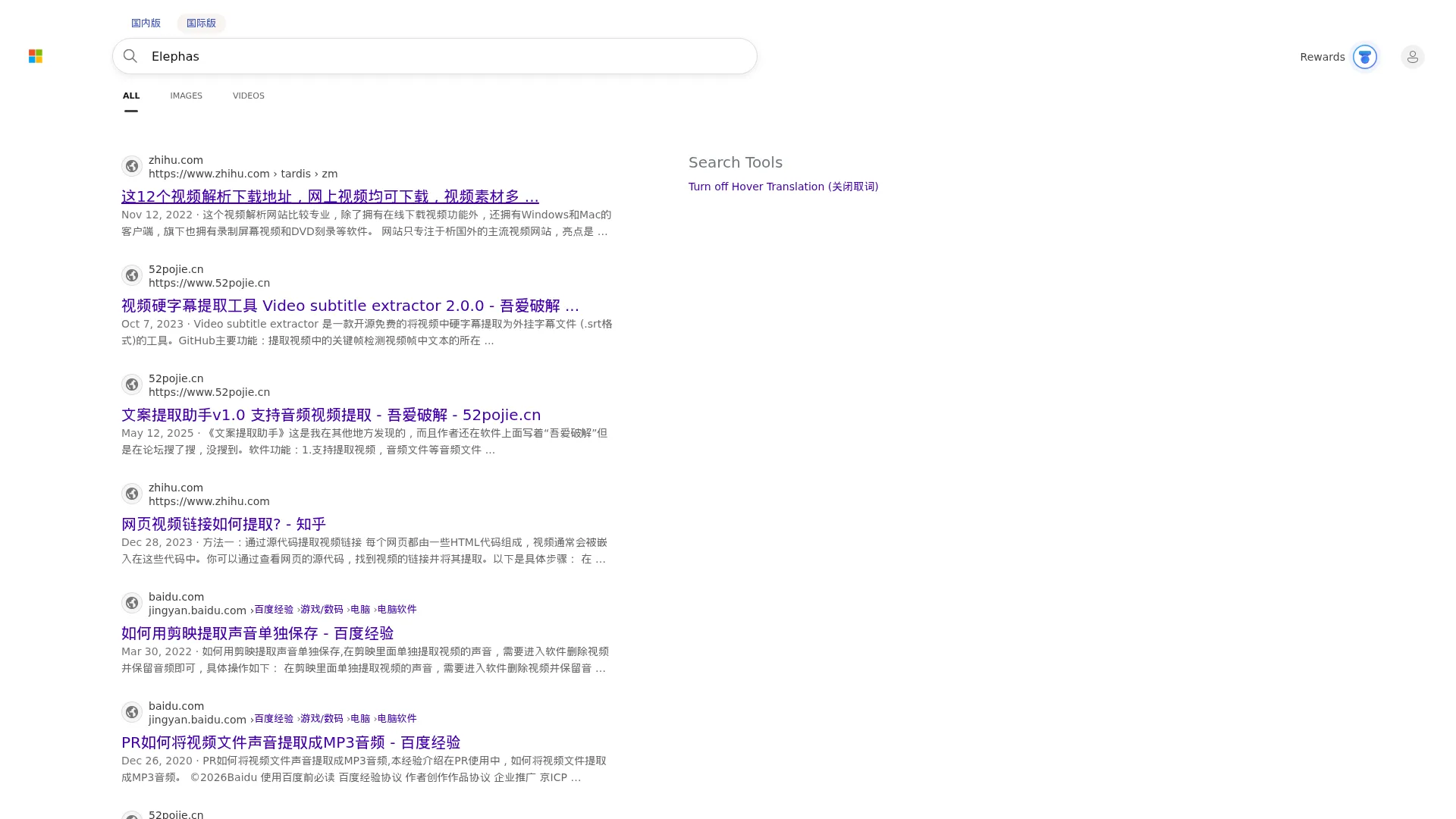Click globe icon of 网页视频链接如何提取 result

(x=132, y=494)
